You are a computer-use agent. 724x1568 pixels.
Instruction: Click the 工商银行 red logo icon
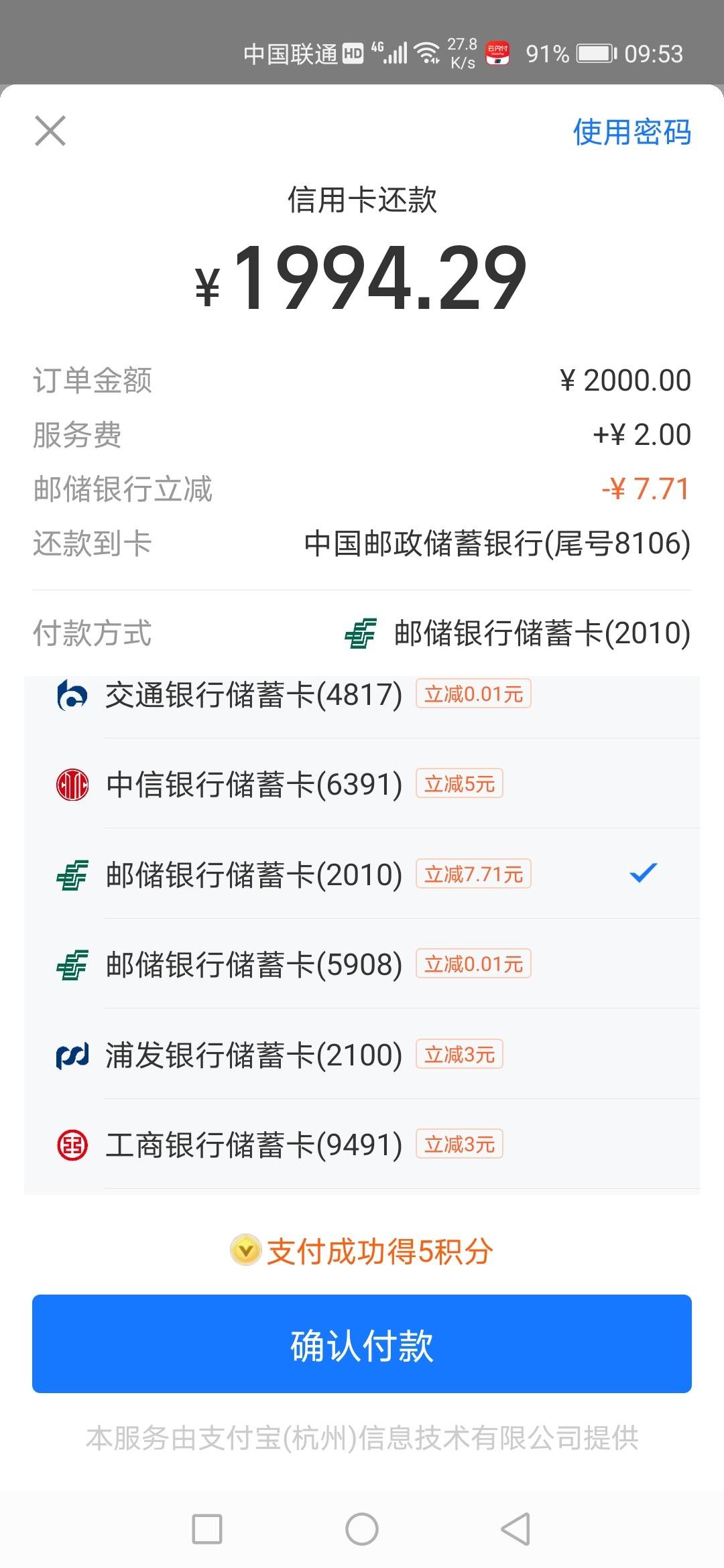tap(72, 1145)
